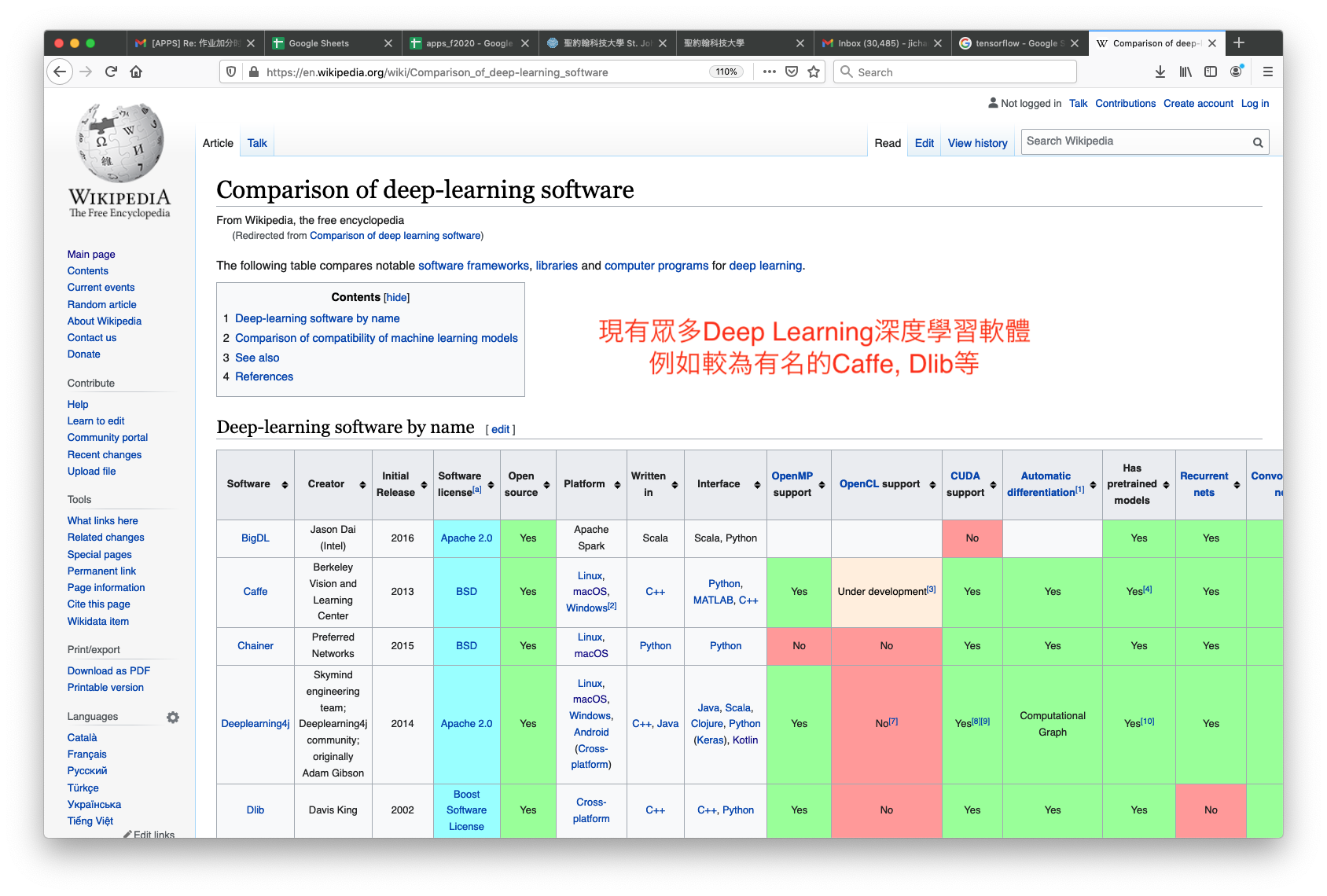This screenshot has width=1327, height=896.
Task: Open the Chainer software link
Action: [x=255, y=646]
